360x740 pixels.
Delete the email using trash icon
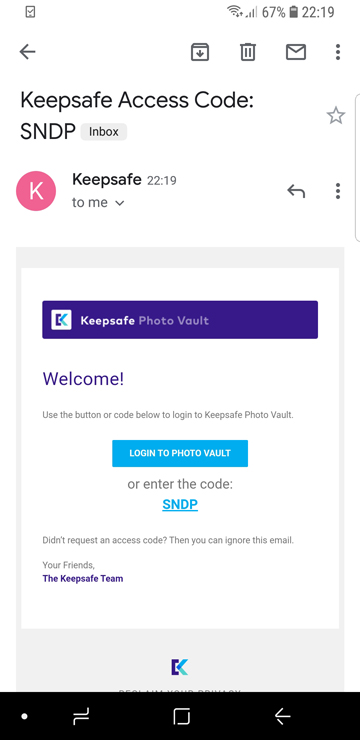(248, 52)
